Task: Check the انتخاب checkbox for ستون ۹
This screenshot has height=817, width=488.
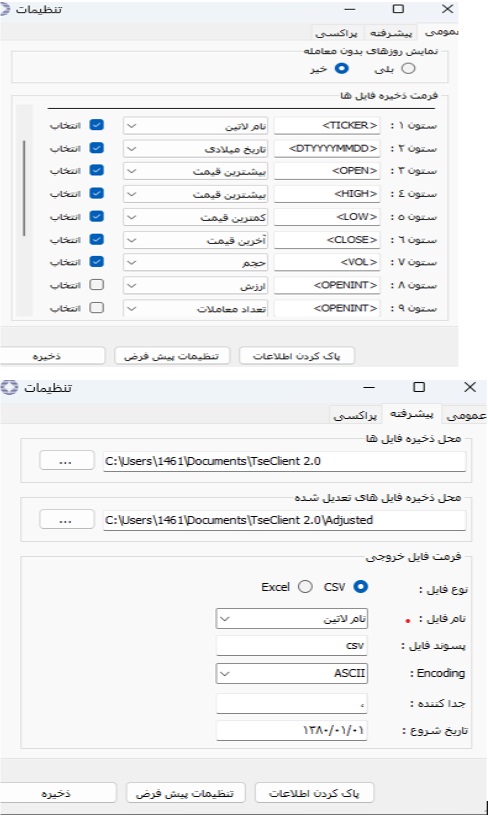Action: tap(96, 307)
